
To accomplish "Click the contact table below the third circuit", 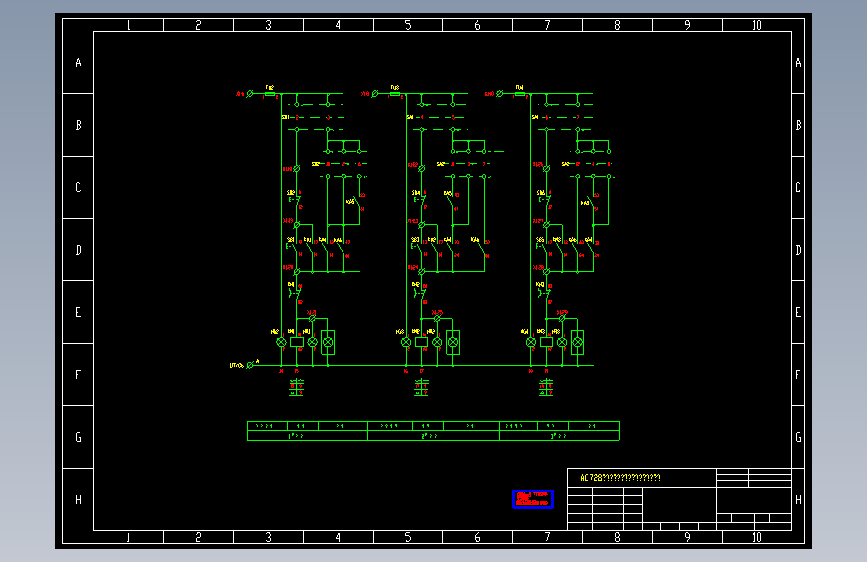I will click(546, 388).
